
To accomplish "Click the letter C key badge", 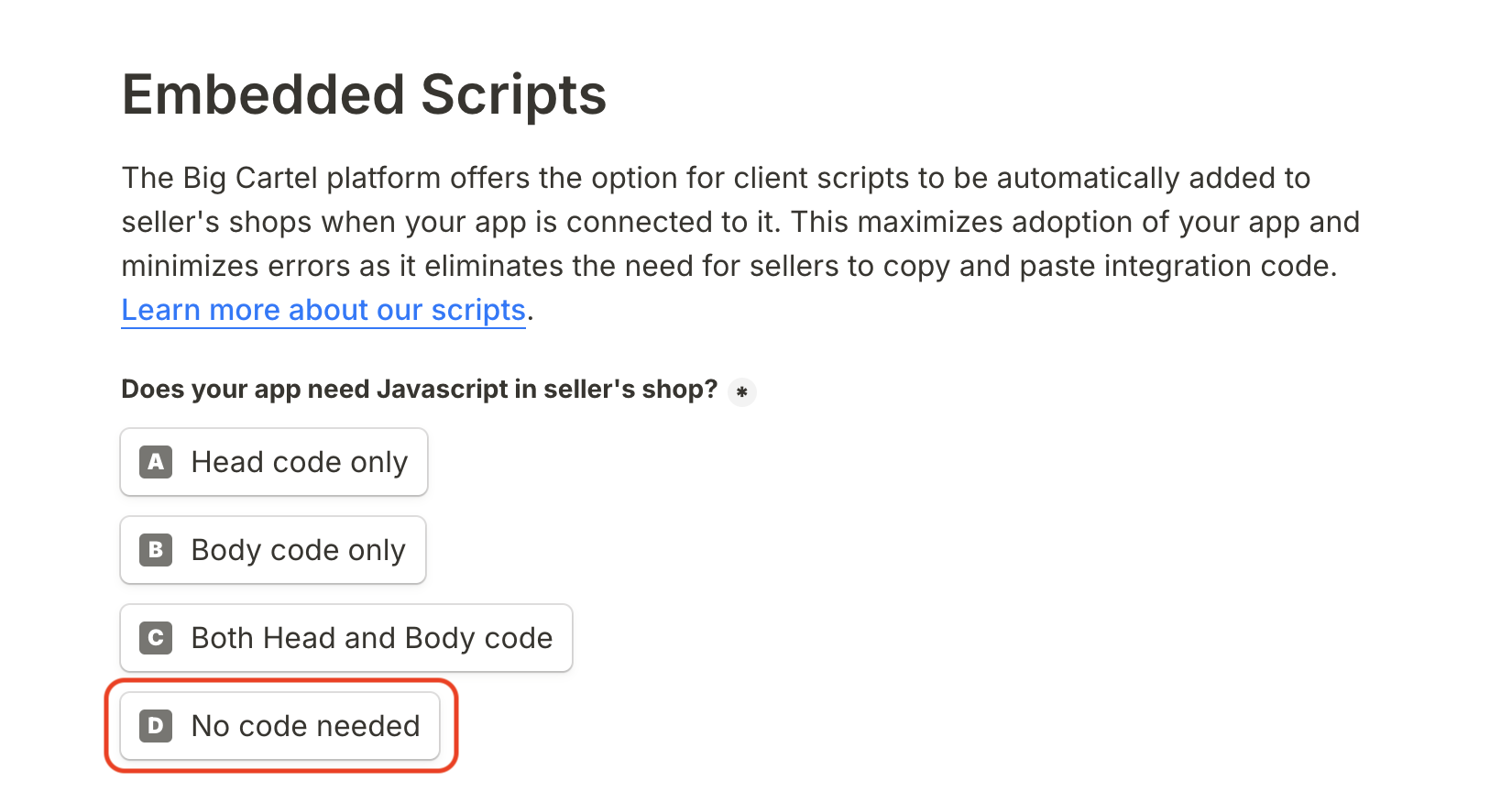I will click(x=156, y=638).
